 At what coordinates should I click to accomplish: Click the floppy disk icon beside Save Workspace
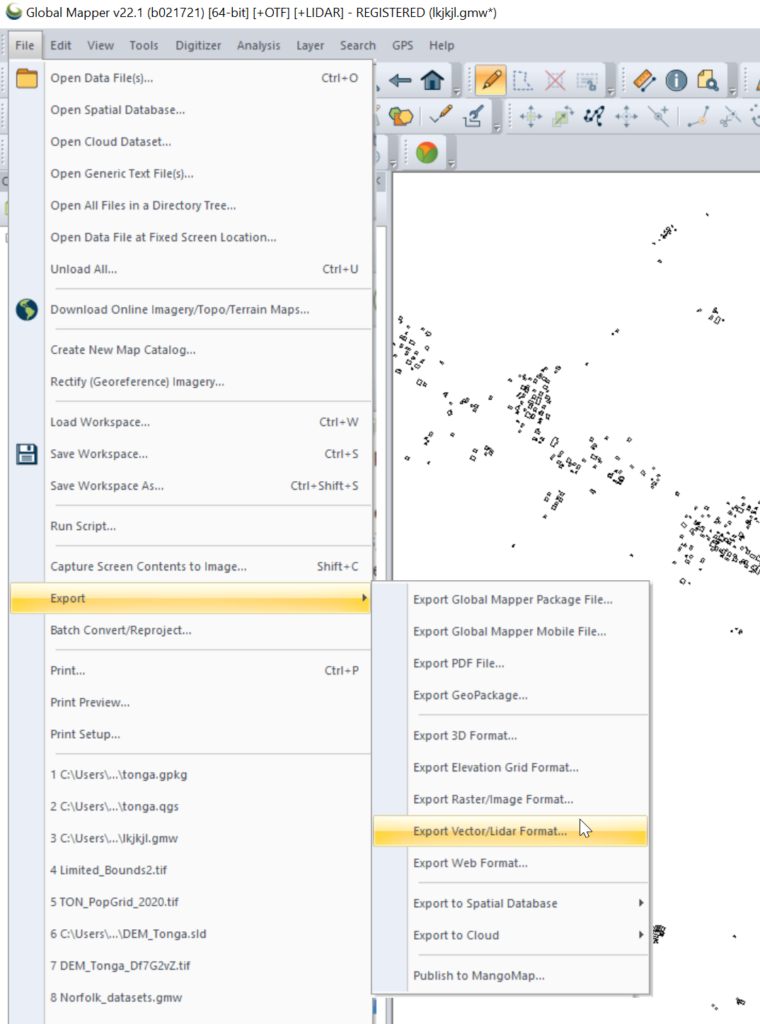27,454
